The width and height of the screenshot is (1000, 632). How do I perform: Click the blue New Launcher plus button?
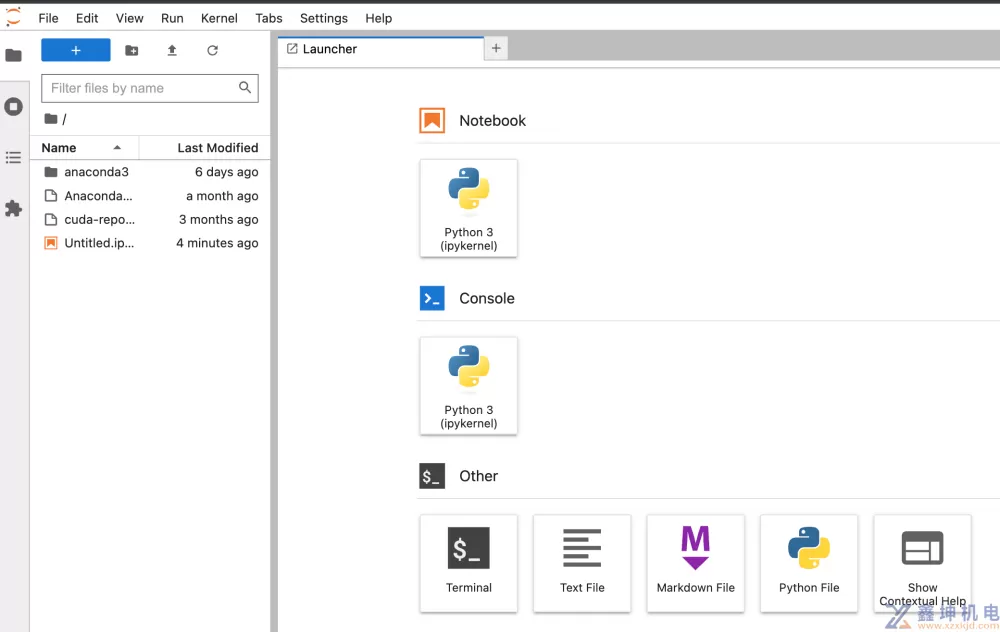[x=76, y=50]
